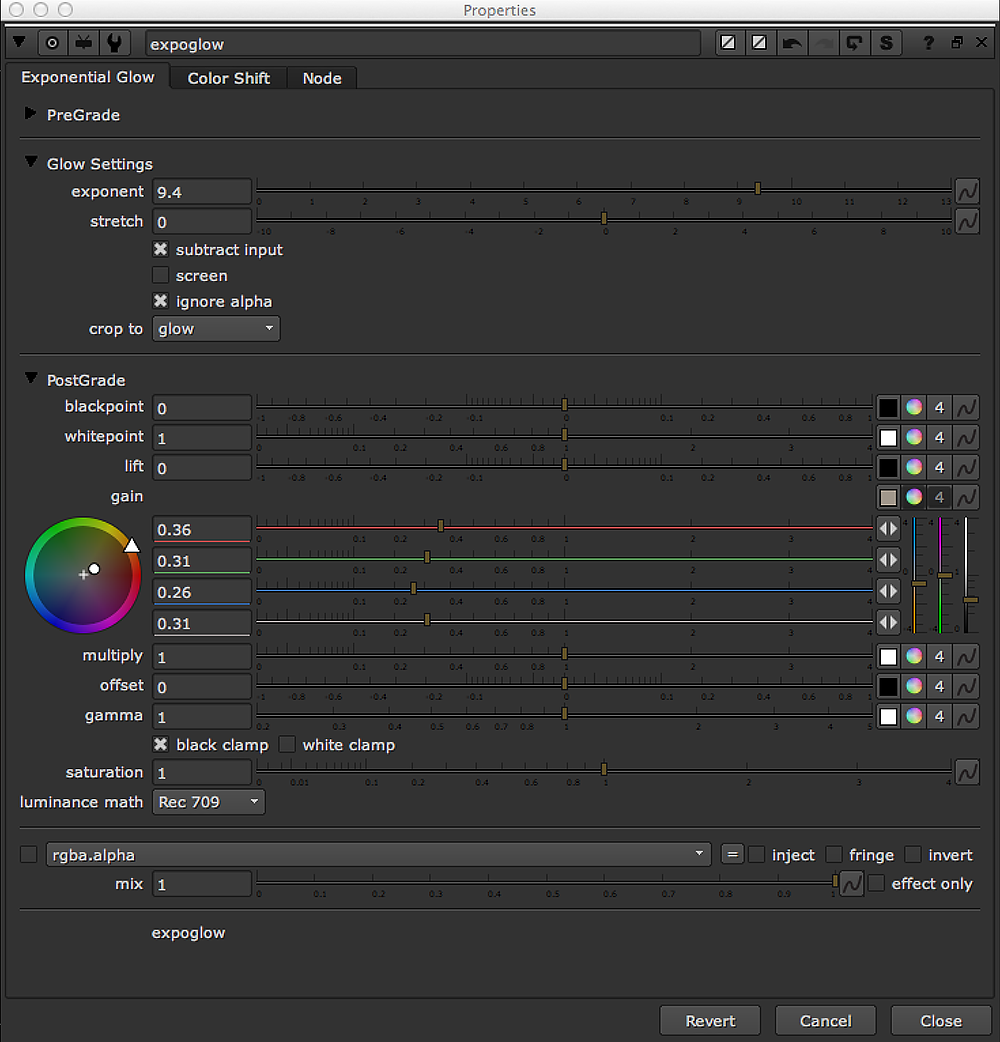Open the color wheel picker for blackpoint
The image size is (1000, 1042).
coord(914,407)
